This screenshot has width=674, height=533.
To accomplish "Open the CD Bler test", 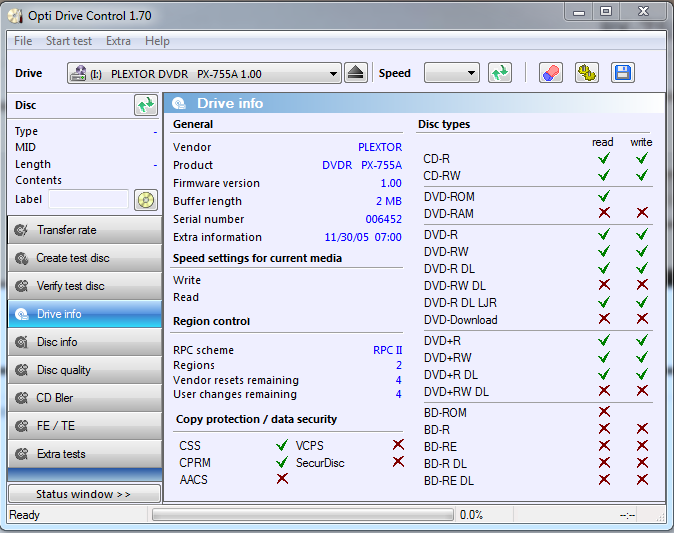I will [85, 398].
